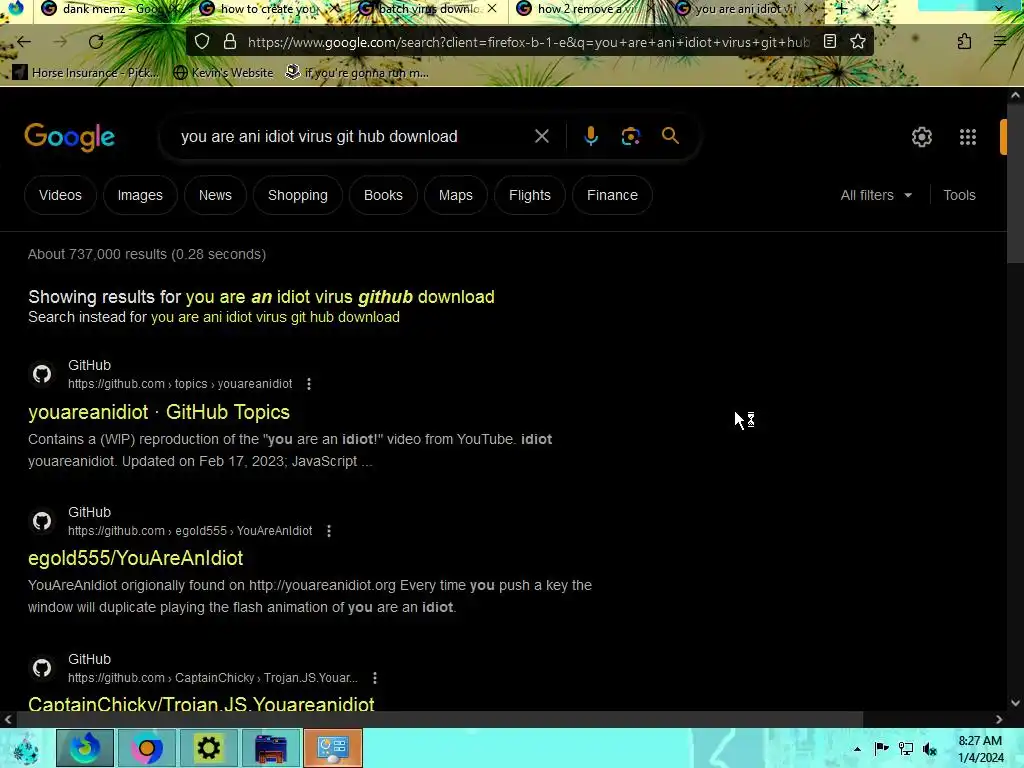This screenshot has height=768, width=1024.
Task: Filter results by Videos
Action: click(60, 195)
